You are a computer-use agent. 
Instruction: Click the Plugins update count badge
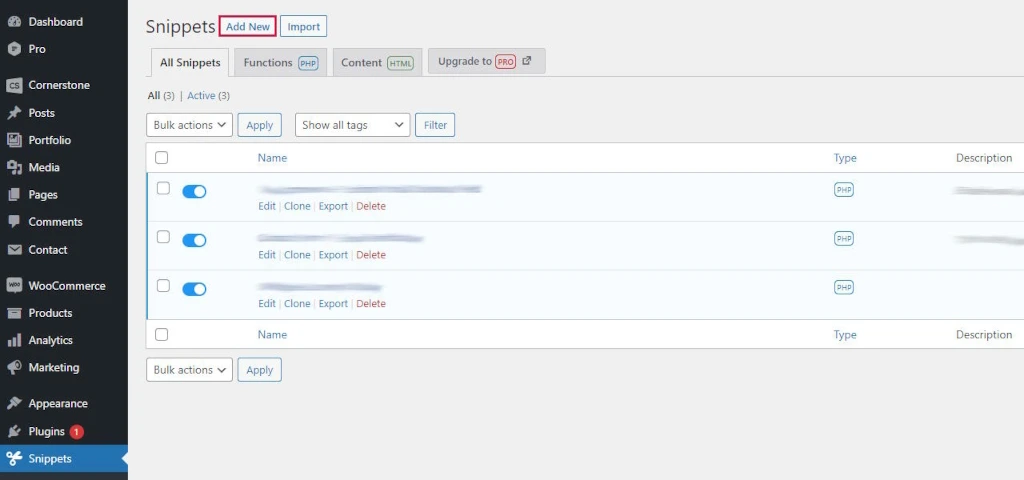[x=76, y=432]
